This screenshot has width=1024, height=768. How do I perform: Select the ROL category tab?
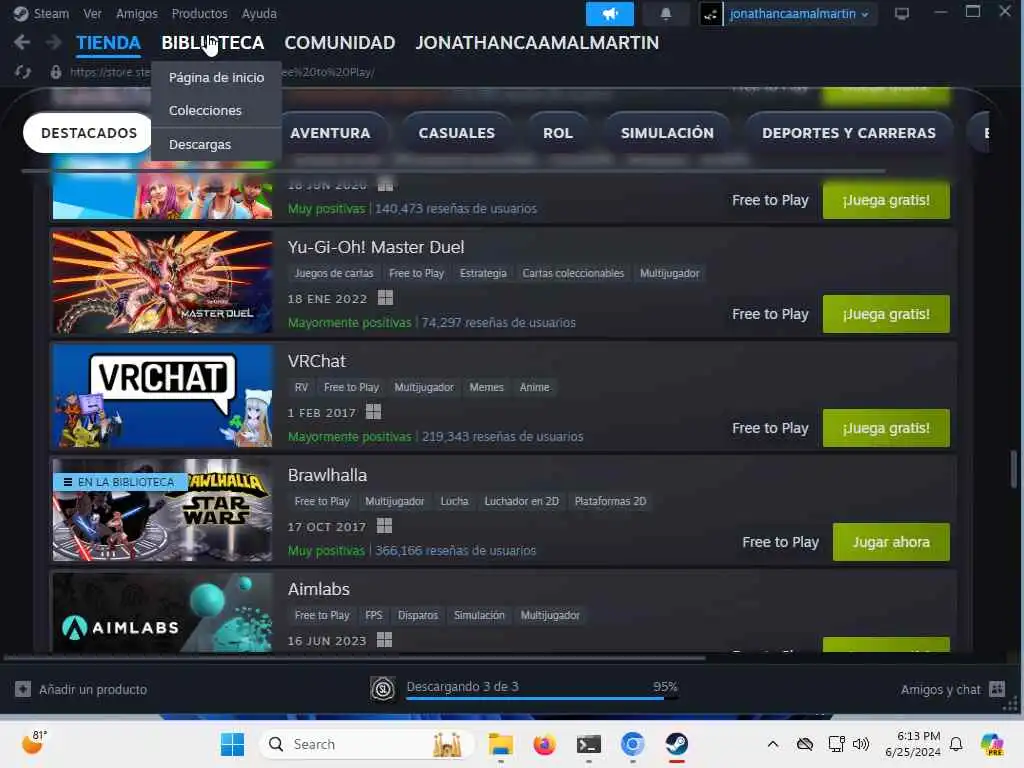558,133
